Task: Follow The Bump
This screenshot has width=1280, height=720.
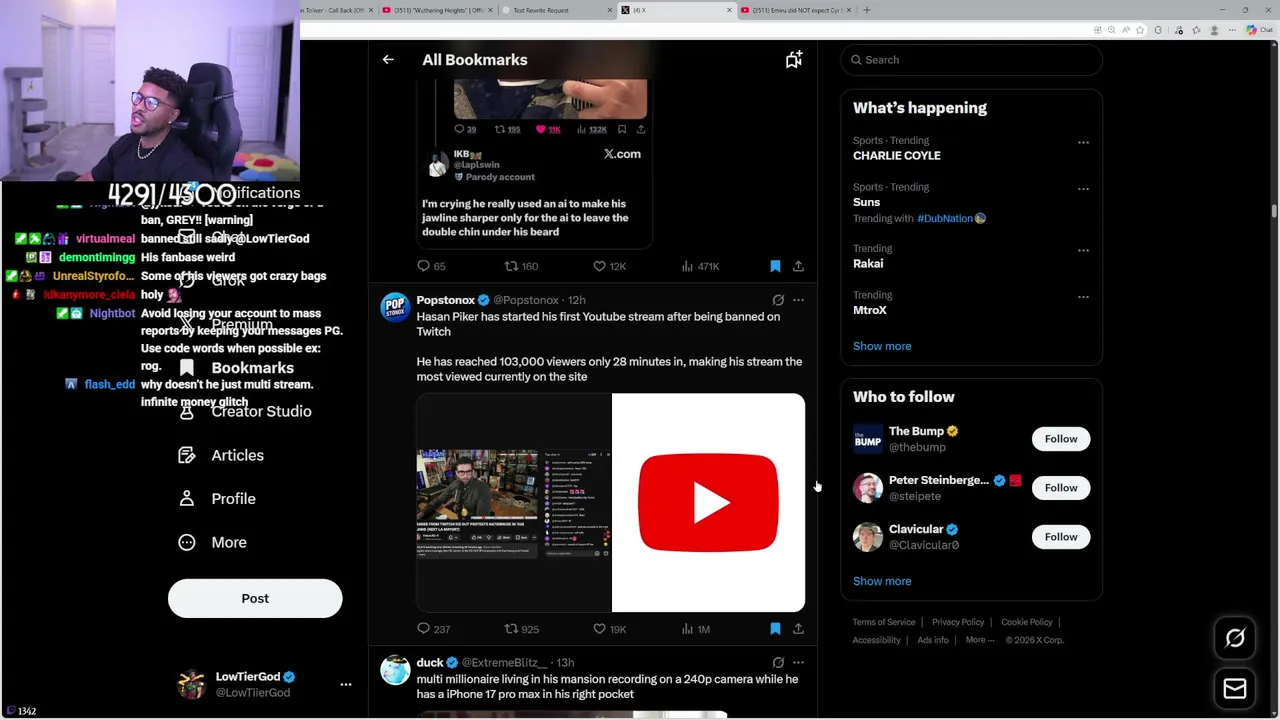Action: tap(1061, 439)
